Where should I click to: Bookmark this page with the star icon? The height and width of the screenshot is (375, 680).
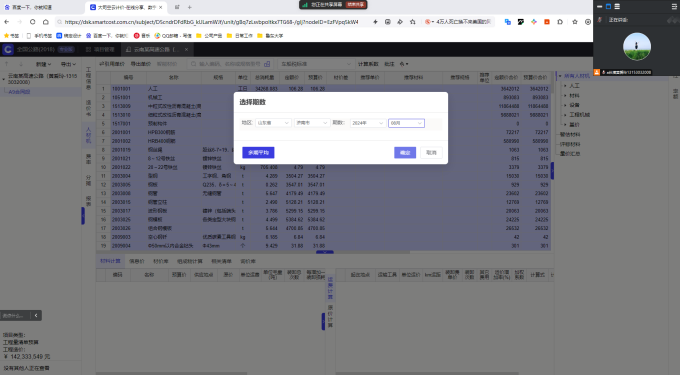tap(412, 22)
